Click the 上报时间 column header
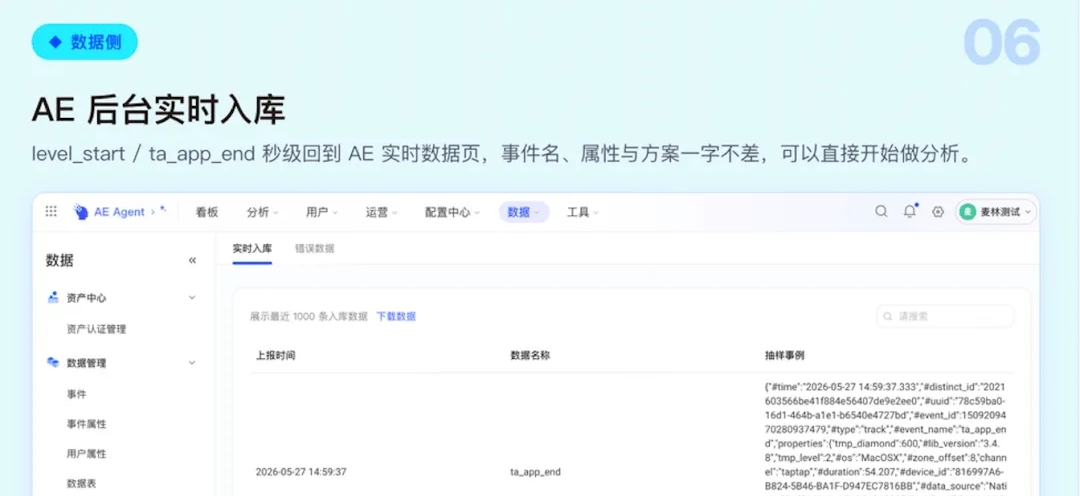1080x496 pixels. click(x=276, y=355)
